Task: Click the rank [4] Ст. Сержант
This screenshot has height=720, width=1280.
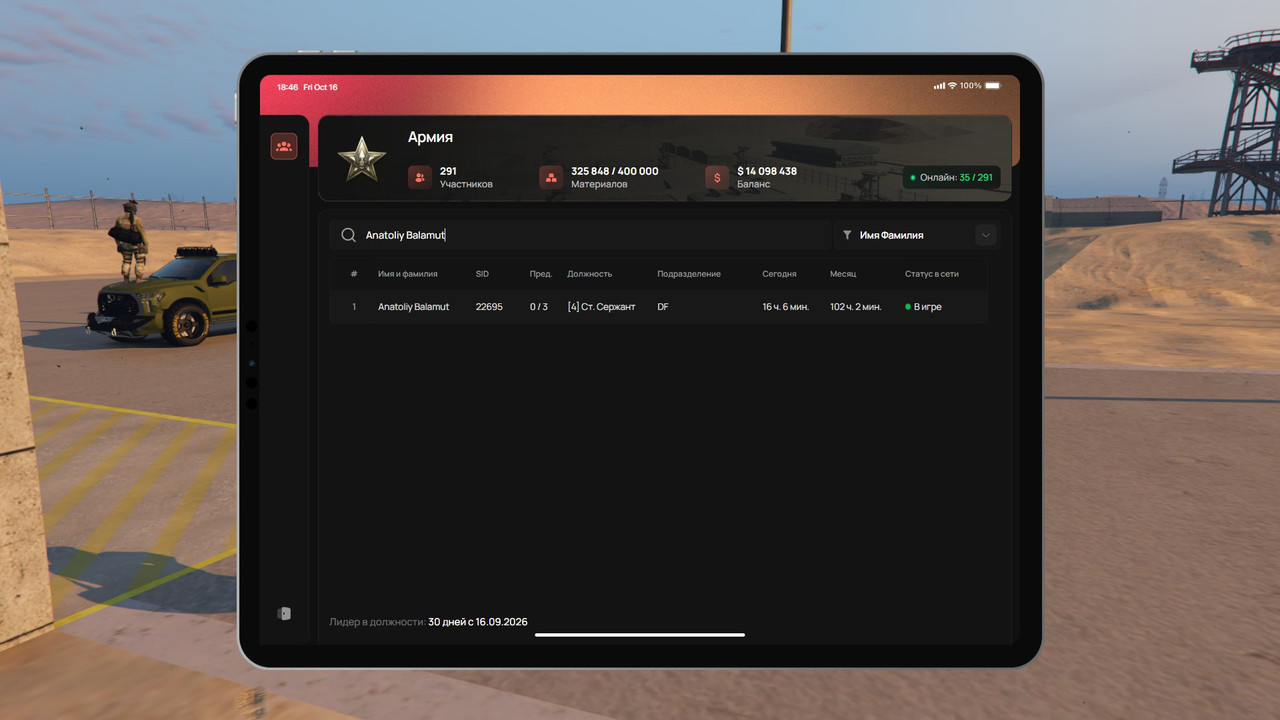Action: pyautogui.click(x=601, y=307)
